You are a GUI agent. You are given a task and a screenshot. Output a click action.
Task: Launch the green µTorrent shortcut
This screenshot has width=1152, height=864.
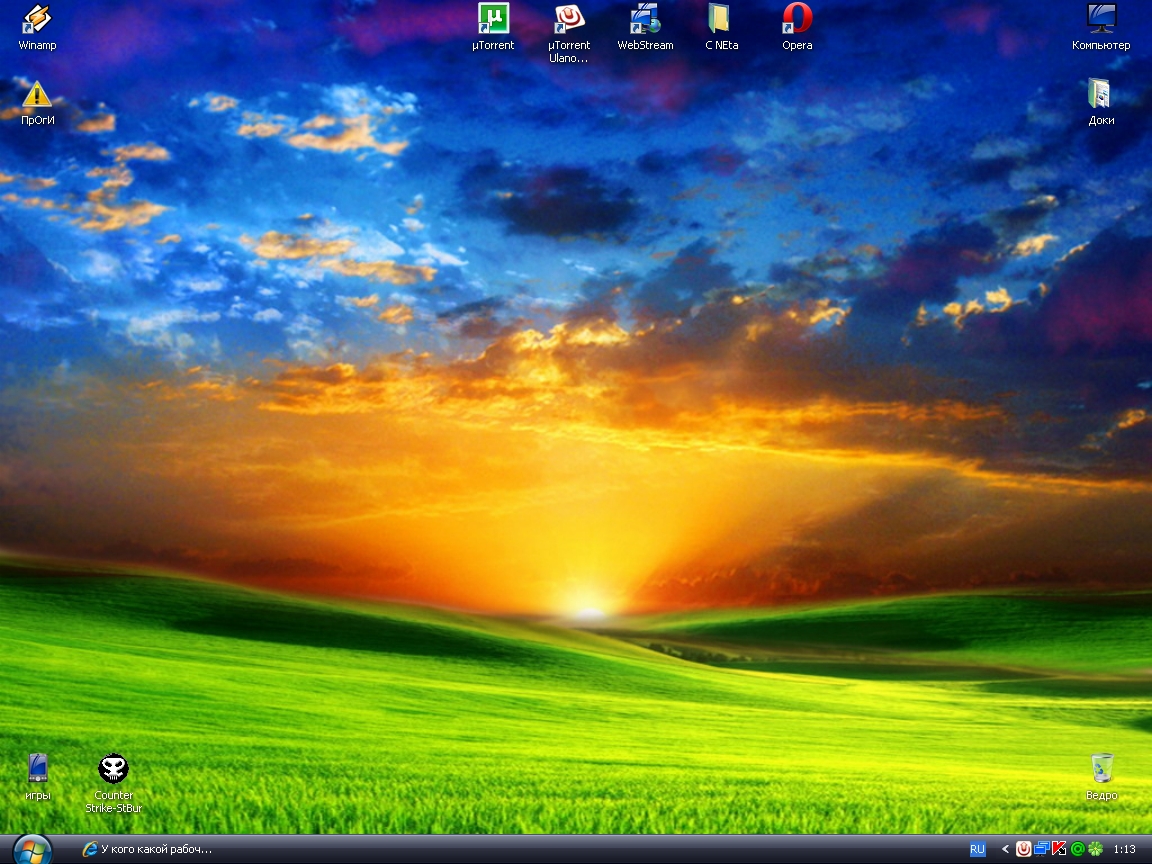click(x=493, y=20)
